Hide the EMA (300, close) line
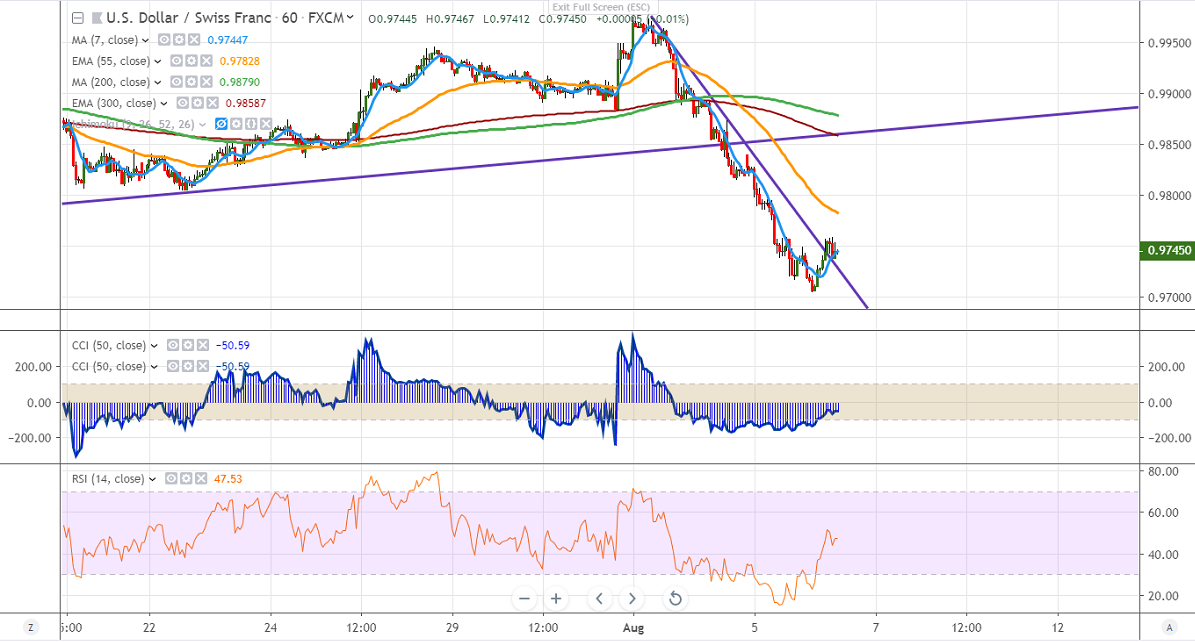 [183, 103]
